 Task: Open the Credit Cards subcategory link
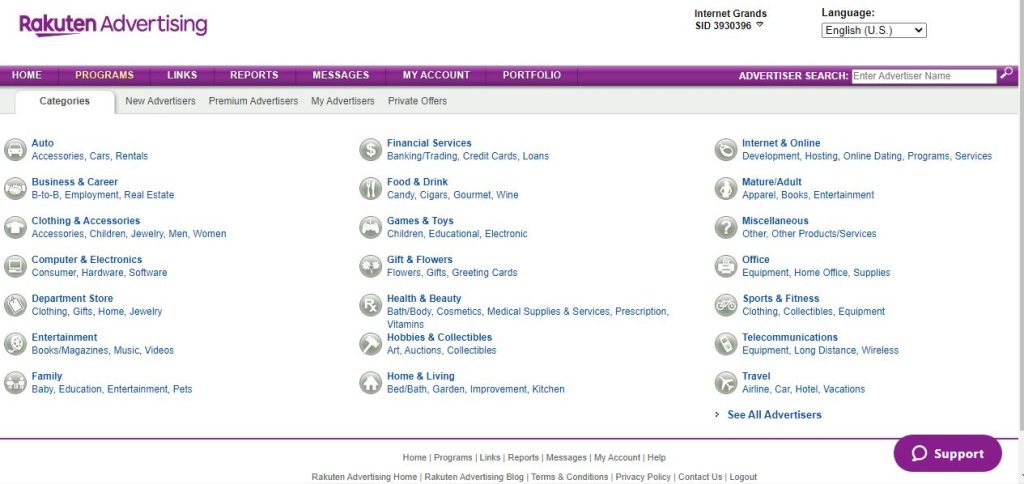[489, 156]
